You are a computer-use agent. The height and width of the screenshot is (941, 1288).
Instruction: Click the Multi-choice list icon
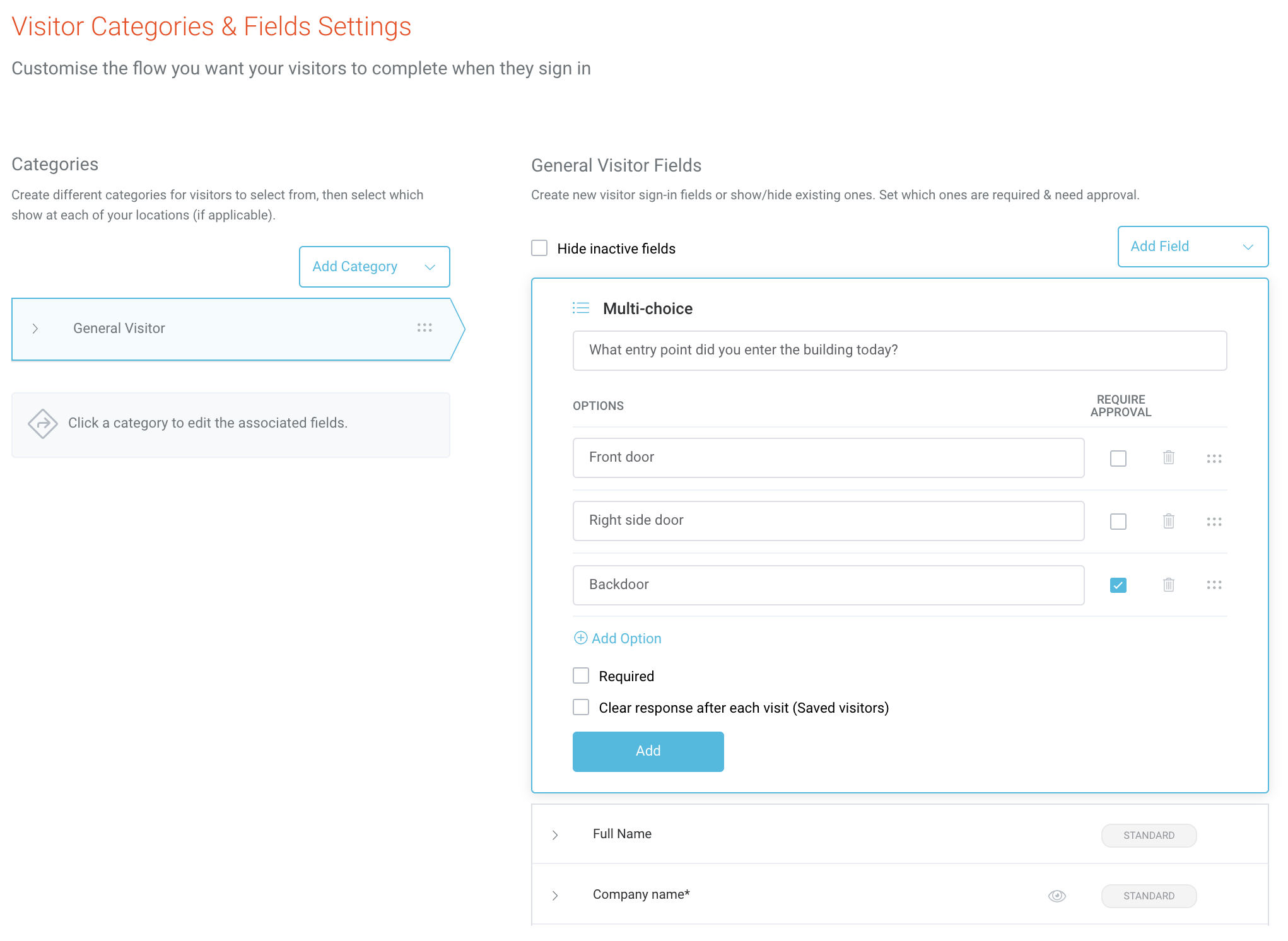click(x=581, y=308)
